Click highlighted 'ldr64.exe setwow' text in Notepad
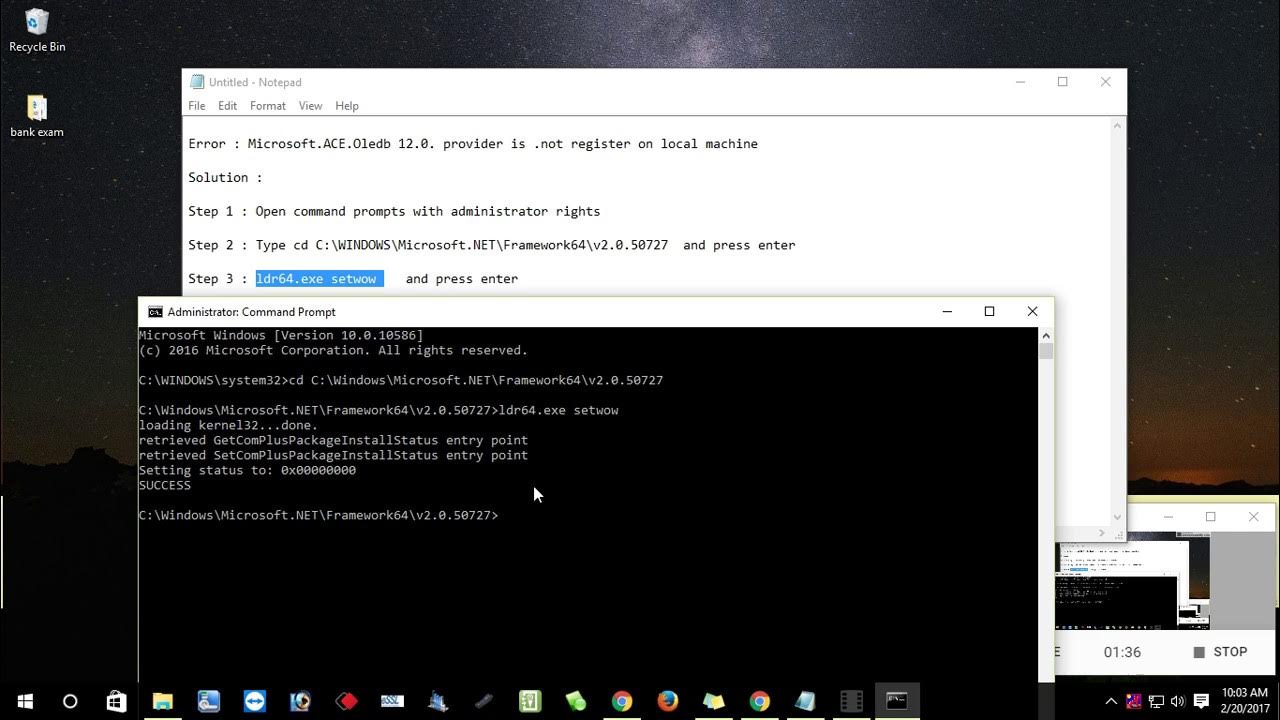 [x=319, y=279]
